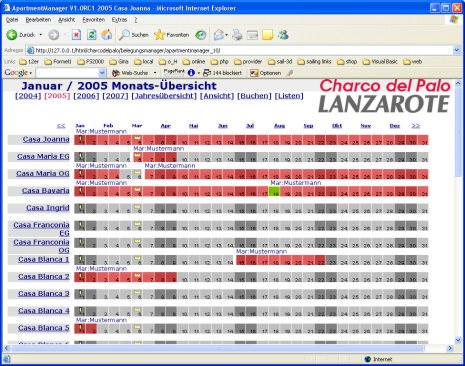Expand the address bar dropdown
The height and width of the screenshot is (366, 465).
(x=457, y=50)
